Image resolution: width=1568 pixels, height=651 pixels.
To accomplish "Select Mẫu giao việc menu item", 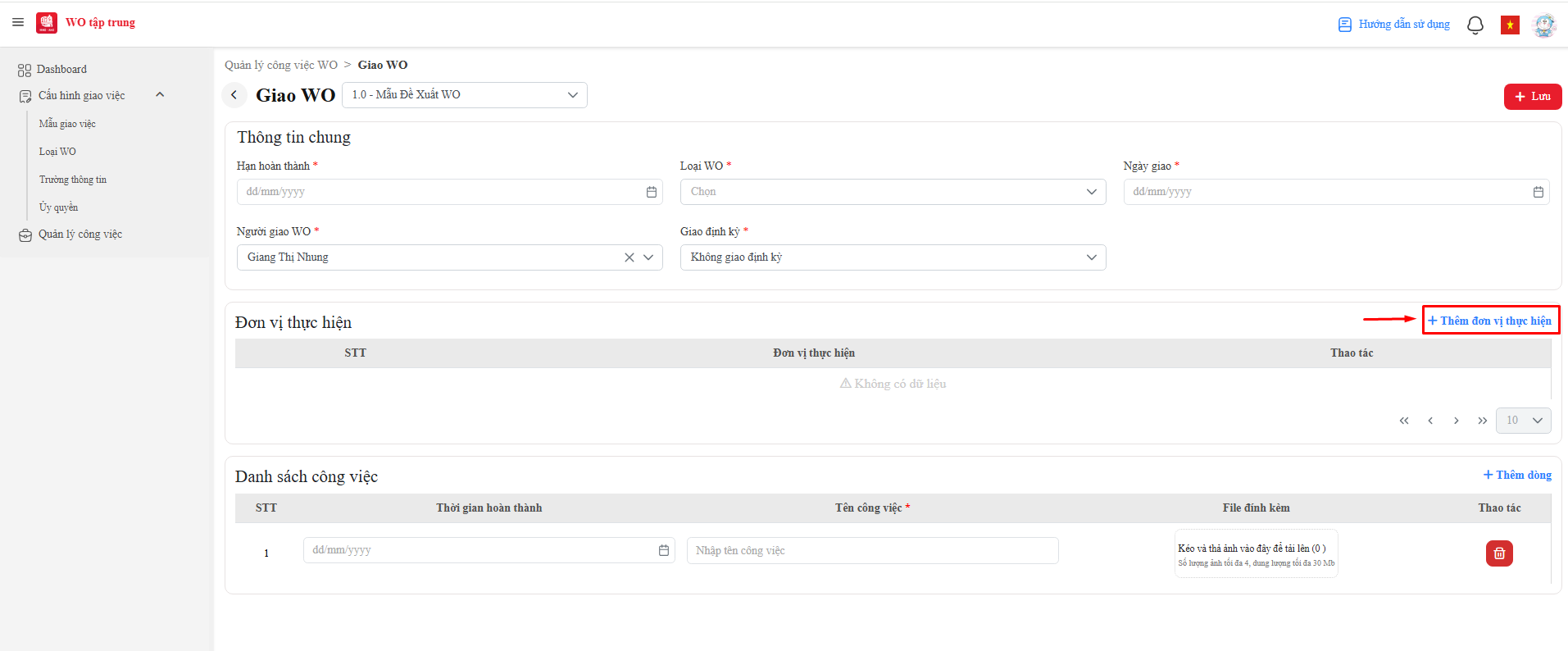I will [x=67, y=124].
